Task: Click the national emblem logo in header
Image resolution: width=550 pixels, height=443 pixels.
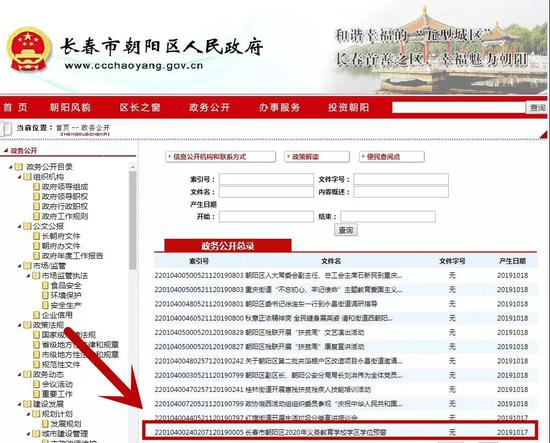Action: pos(29,49)
